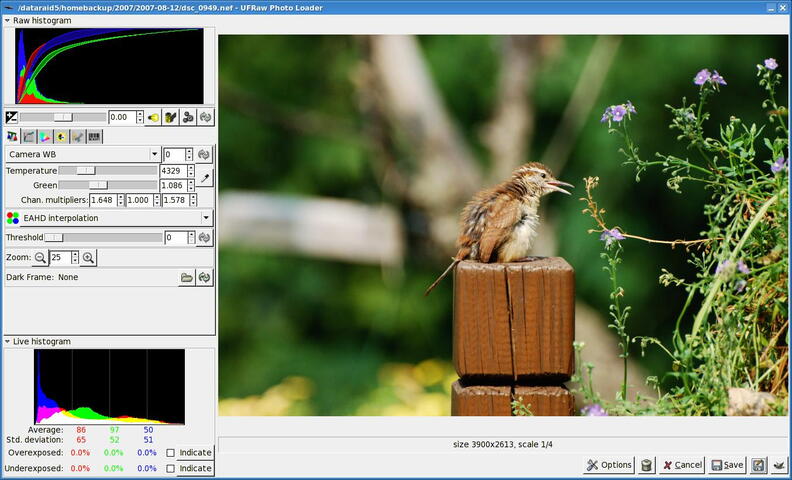The height and width of the screenshot is (480, 792).
Task: Enable the Underexposed indicate checkbox
Action: 171,468
